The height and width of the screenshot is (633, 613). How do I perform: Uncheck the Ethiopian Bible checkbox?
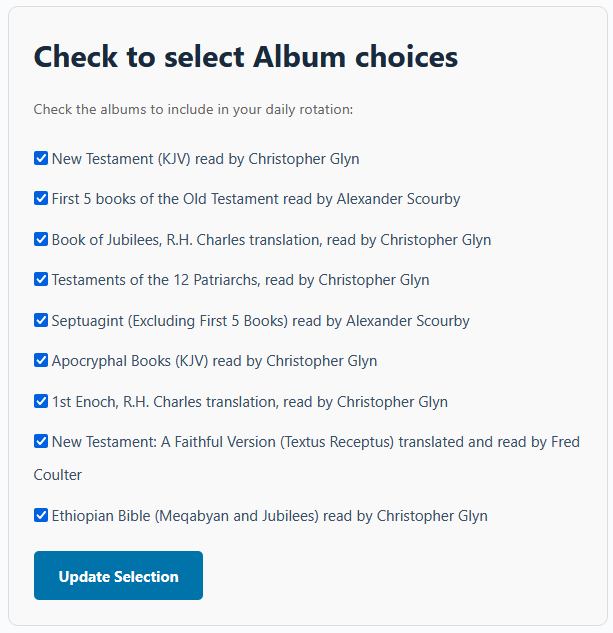pos(41,516)
